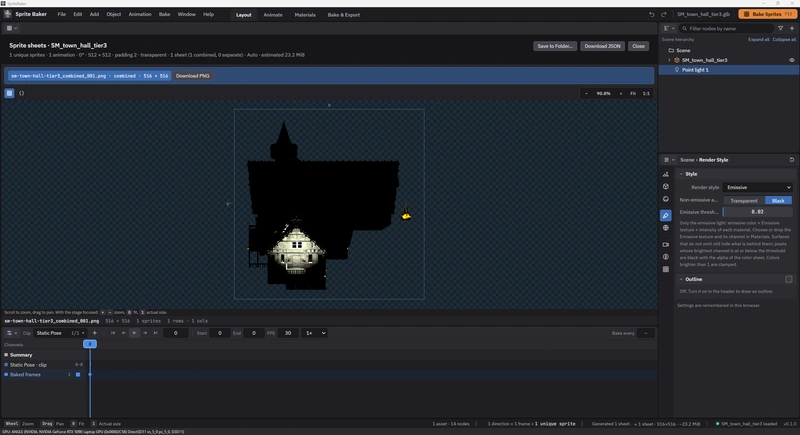Open the viewport panel type dropdown
800x435 pixels.
[11, 28]
